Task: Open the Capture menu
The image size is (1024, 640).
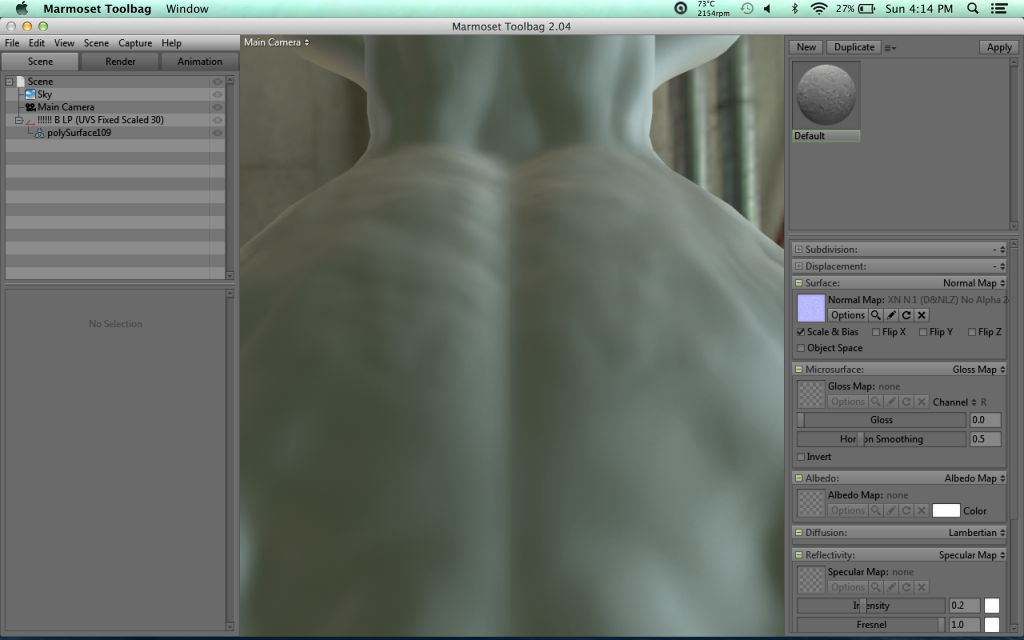Action: pos(135,43)
